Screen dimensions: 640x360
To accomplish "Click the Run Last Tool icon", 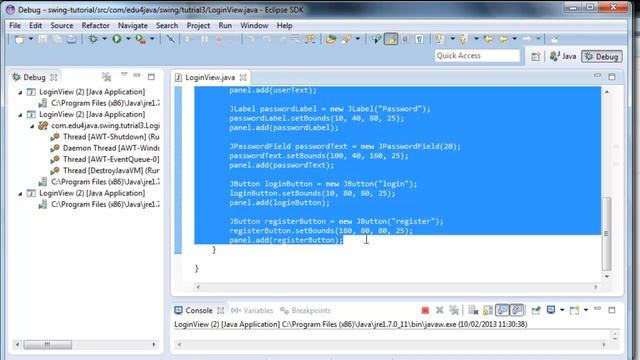I will coord(140,39).
